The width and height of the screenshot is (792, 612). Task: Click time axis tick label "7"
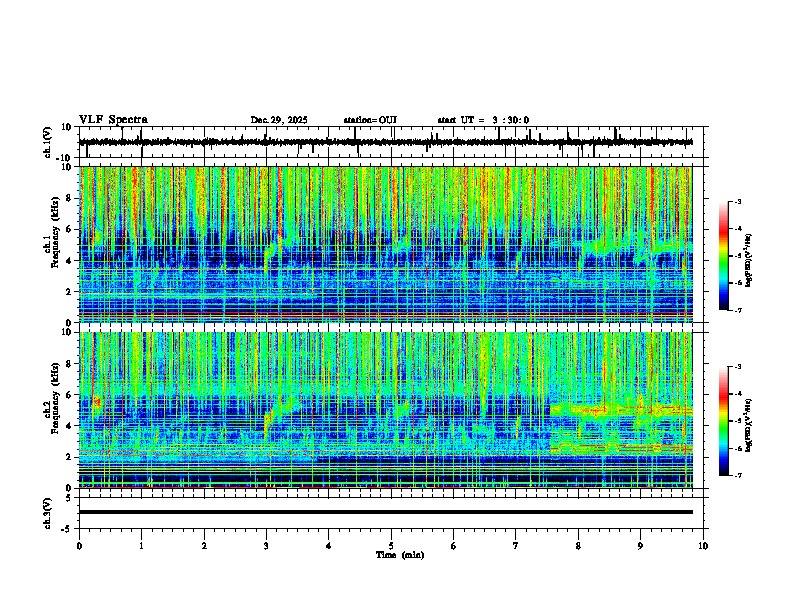pos(516,546)
